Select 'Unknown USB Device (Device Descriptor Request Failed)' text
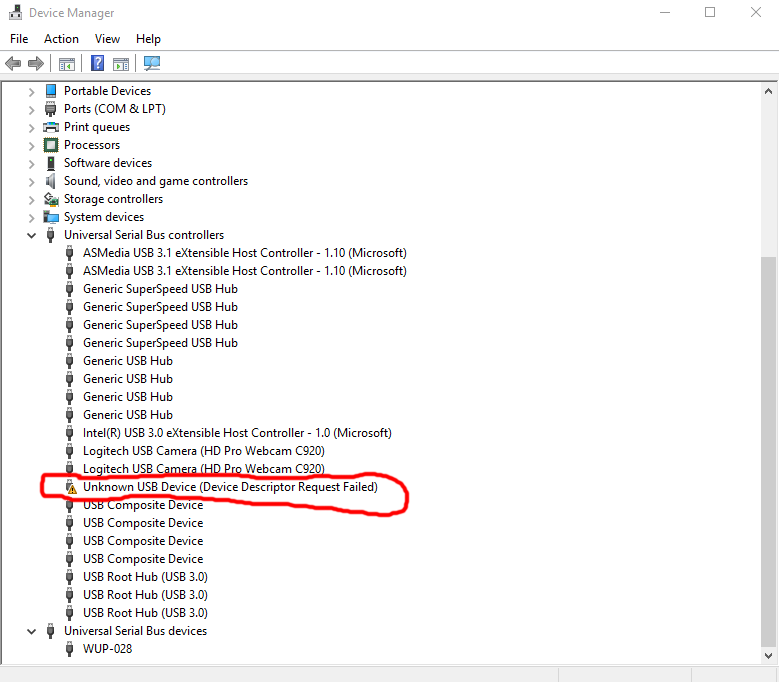The image size is (779, 682). tap(230, 487)
